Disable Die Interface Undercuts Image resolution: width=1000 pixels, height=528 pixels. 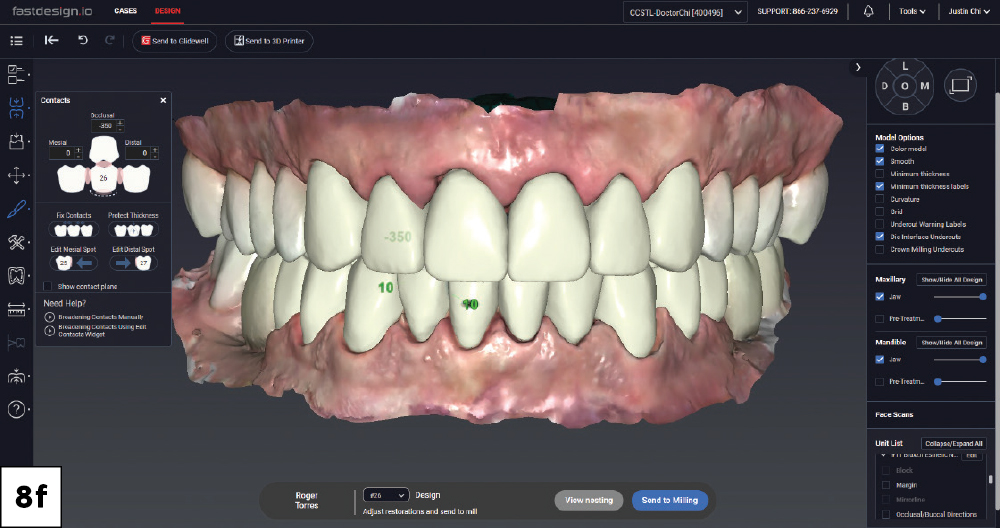point(879,237)
